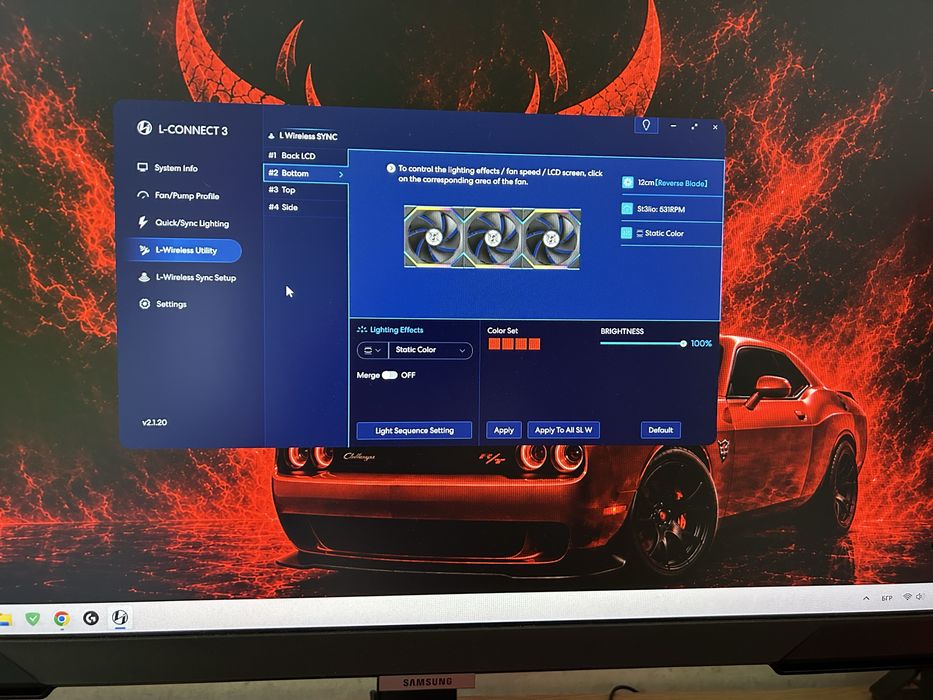This screenshot has height=700, width=933.
Task: Select L-Wireless Utility in the sidebar
Action: (183, 250)
